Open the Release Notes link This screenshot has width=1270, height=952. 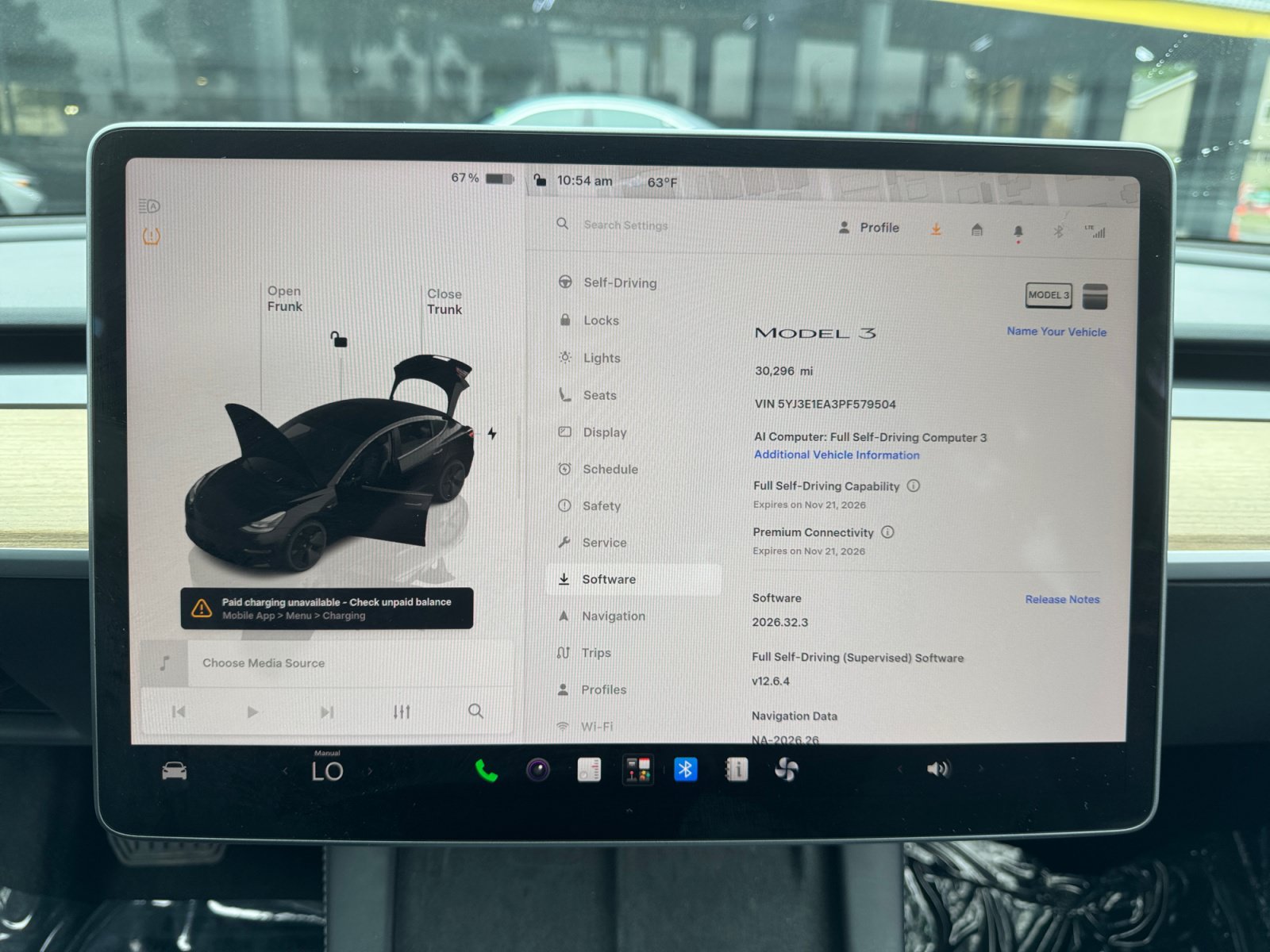[1062, 599]
